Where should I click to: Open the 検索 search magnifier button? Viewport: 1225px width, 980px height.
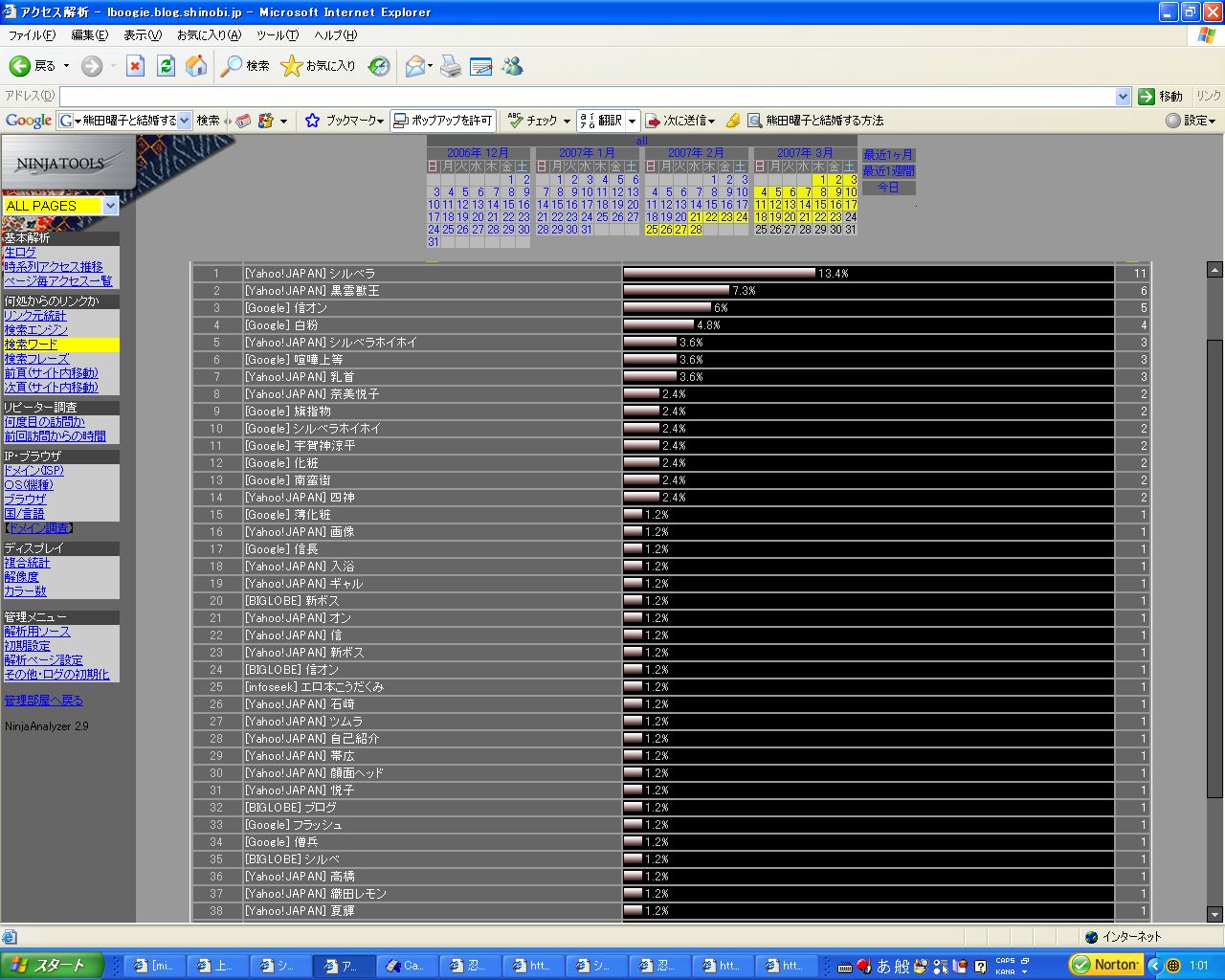(x=245, y=66)
